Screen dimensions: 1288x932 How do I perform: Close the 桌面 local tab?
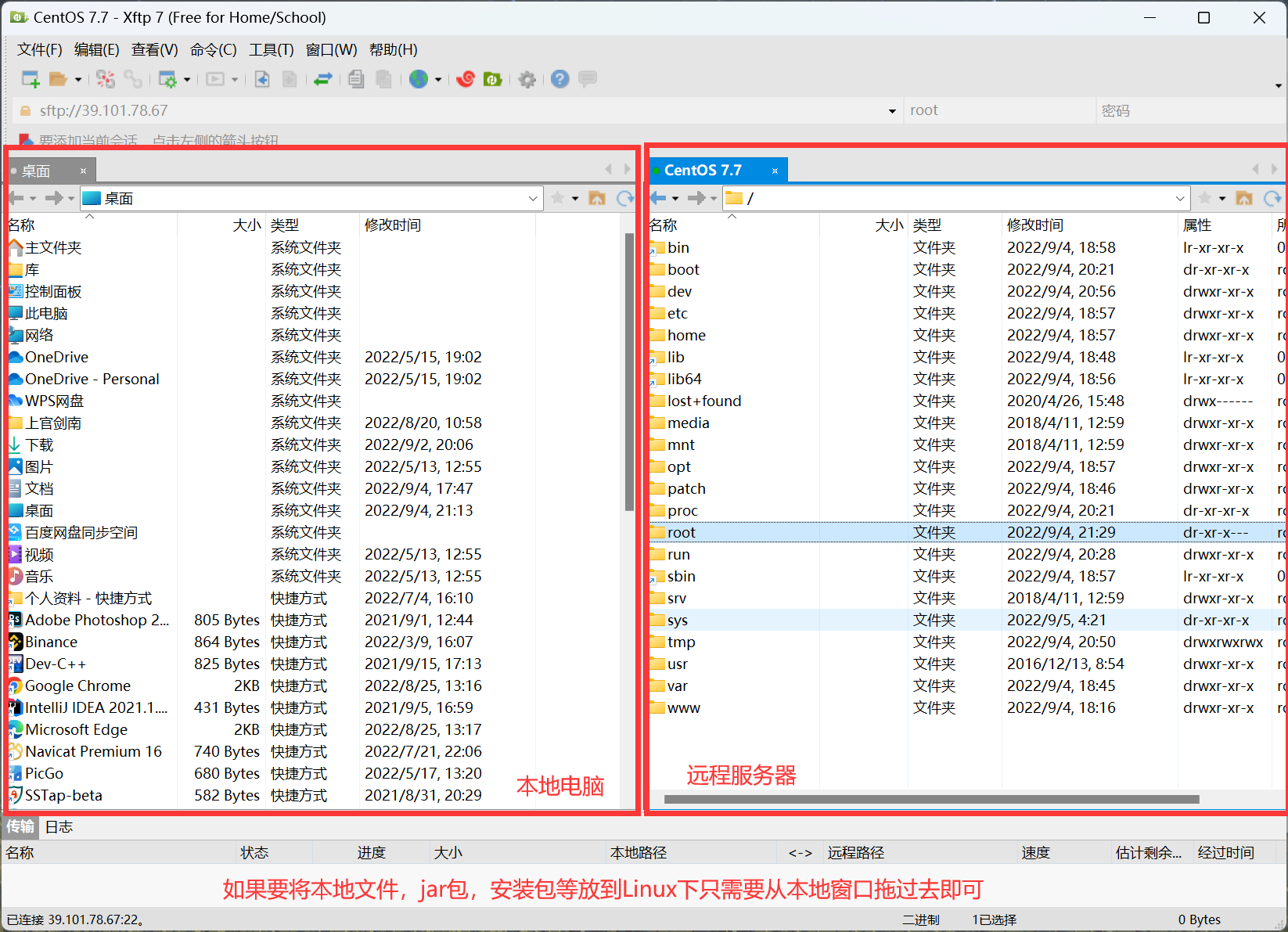coord(83,171)
